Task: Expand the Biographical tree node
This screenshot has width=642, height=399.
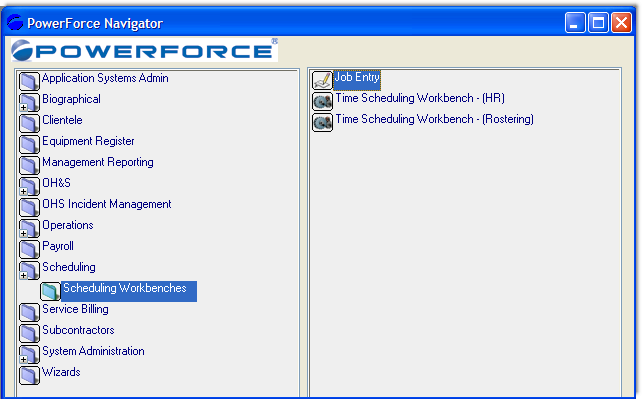Action: (23, 108)
